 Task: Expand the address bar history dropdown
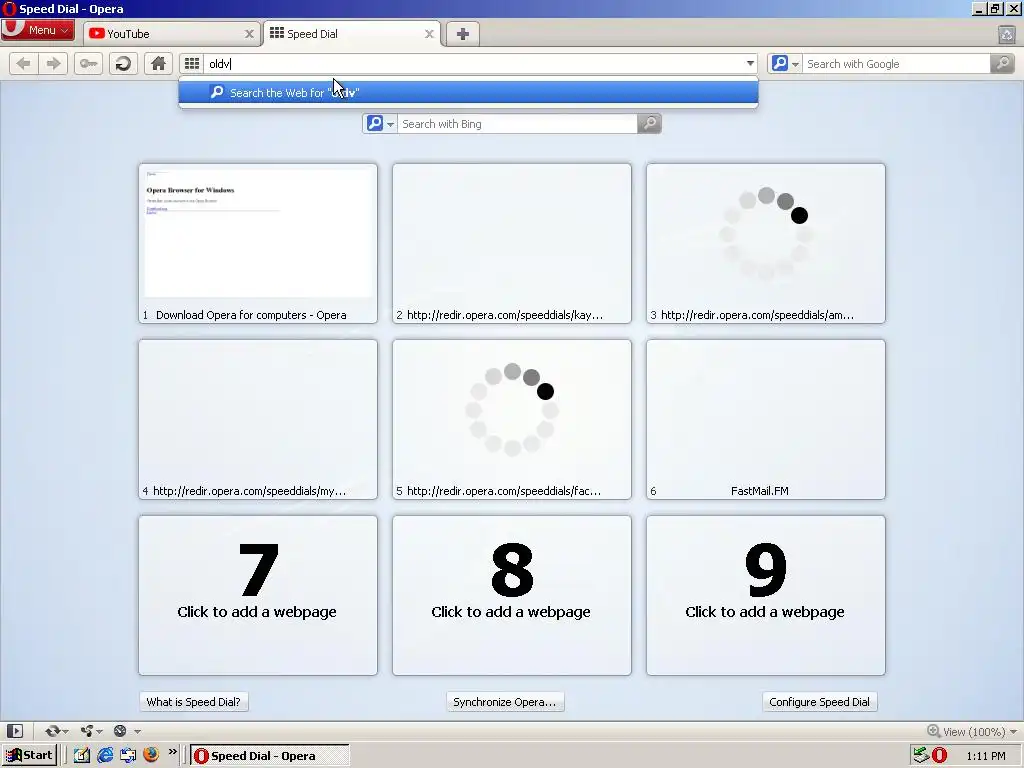[750, 63]
